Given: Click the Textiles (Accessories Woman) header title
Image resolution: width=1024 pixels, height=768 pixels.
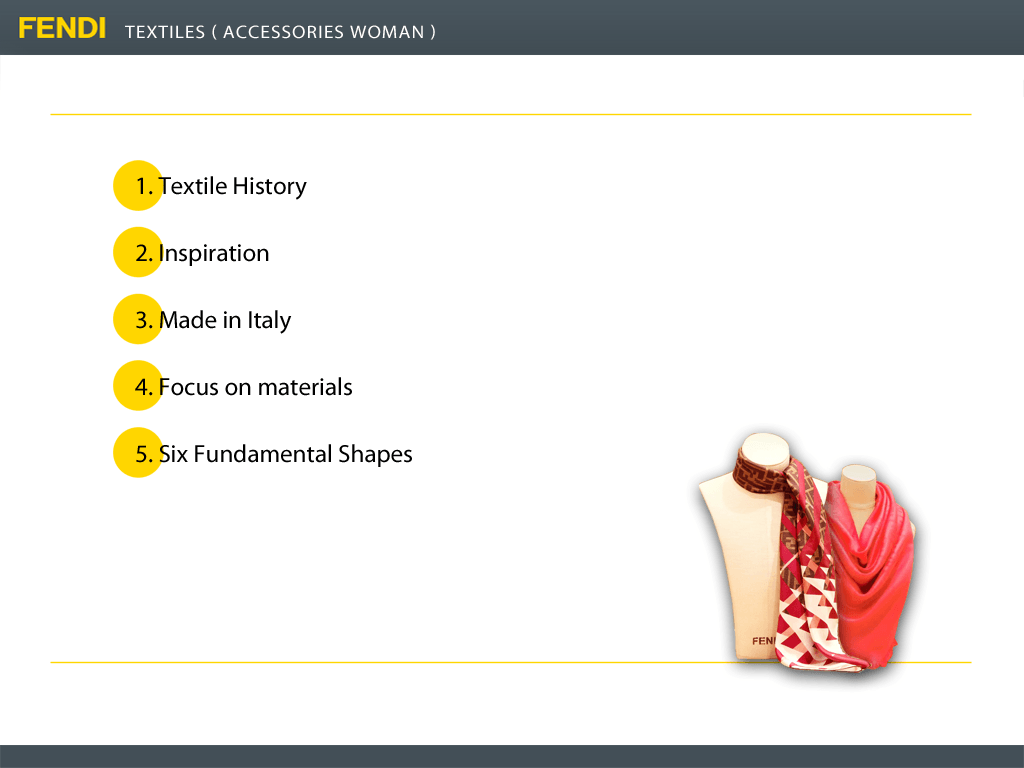Looking at the screenshot, I should click(280, 31).
